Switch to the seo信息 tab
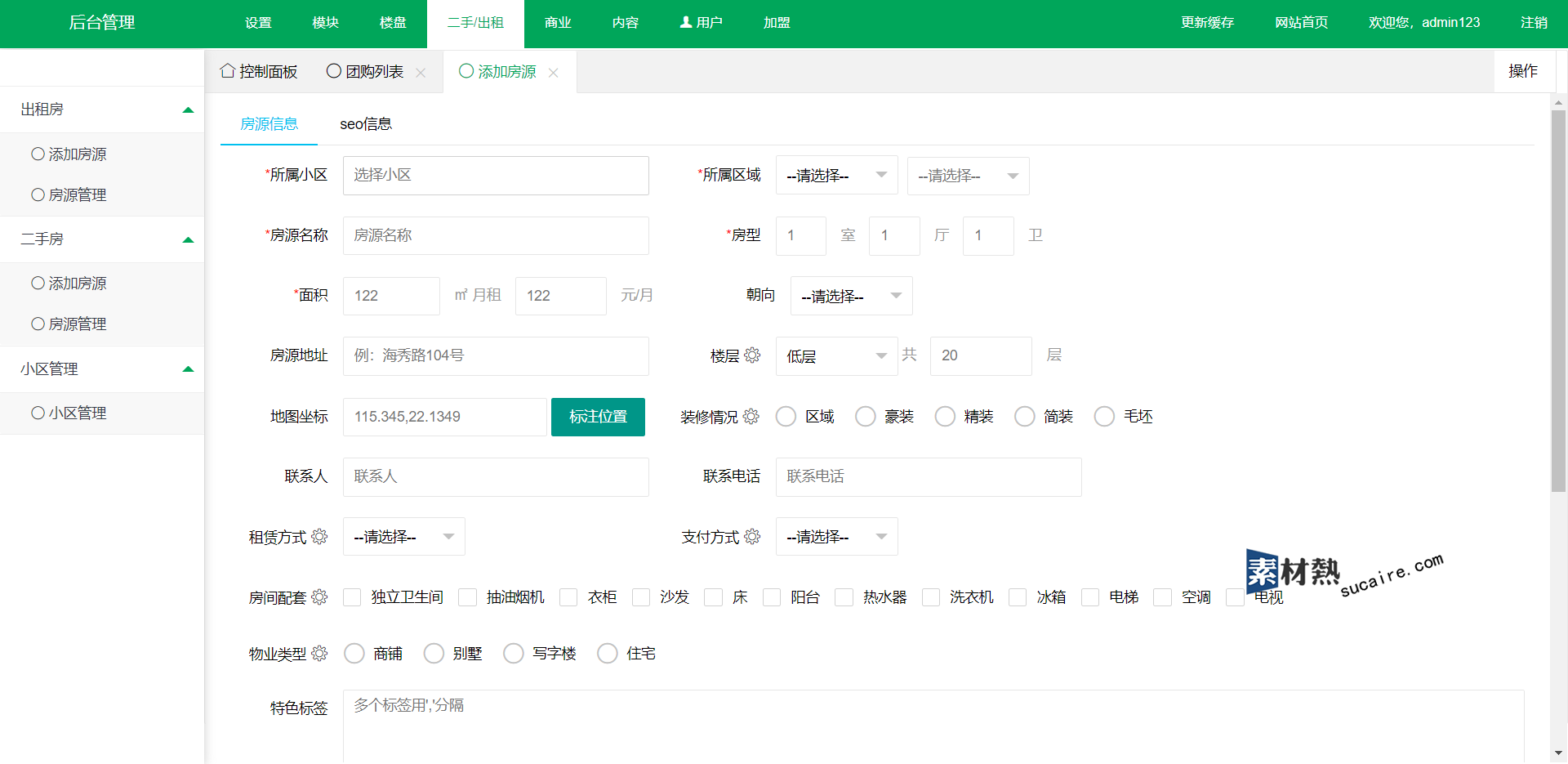Screen dimensions: 1568x764 point(366,124)
